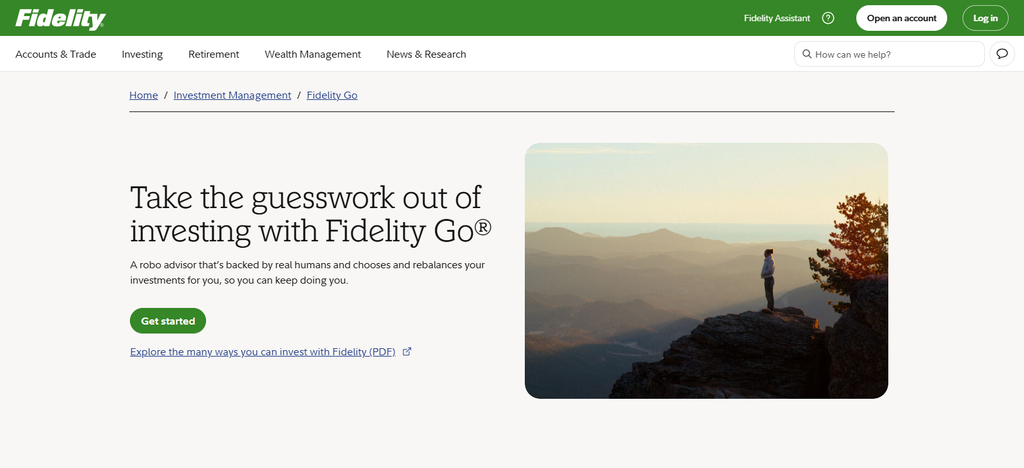Screen dimensions: 1024x468
Task: Open Explore the many ways PDF link
Action: (263, 352)
